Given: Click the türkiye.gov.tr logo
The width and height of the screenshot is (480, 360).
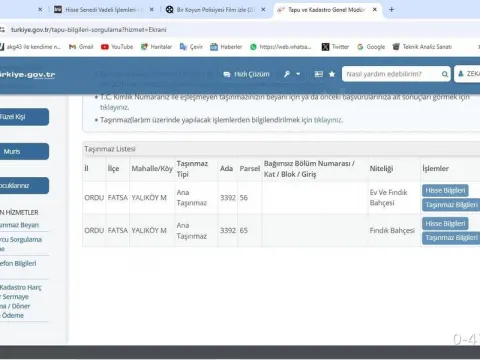Looking at the screenshot, I should point(27,75).
